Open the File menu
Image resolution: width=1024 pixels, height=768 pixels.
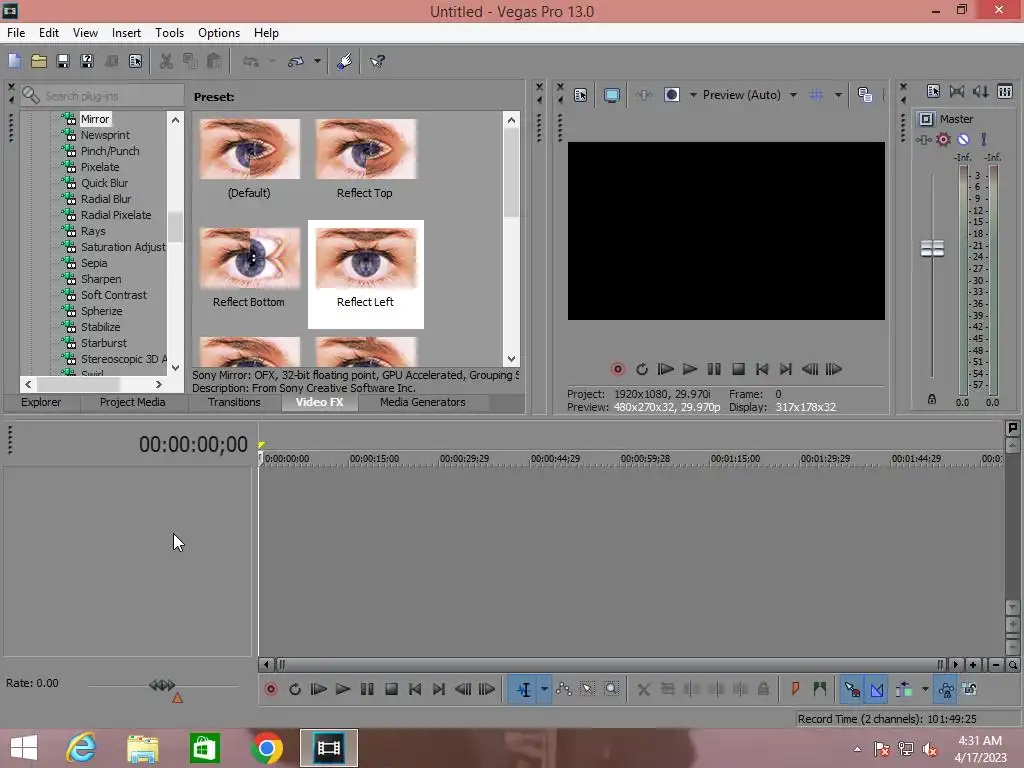[x=16, y=33]
